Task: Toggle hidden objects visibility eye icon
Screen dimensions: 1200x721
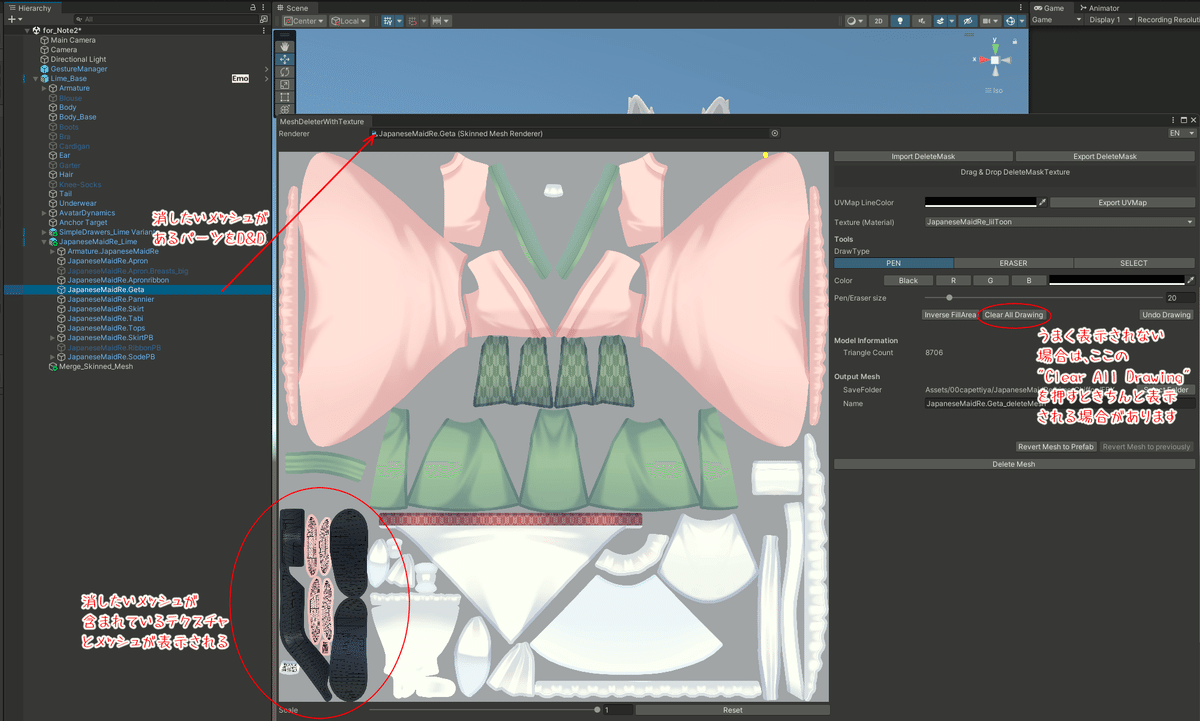Action: pyautogui.click(x=967, y=21)
